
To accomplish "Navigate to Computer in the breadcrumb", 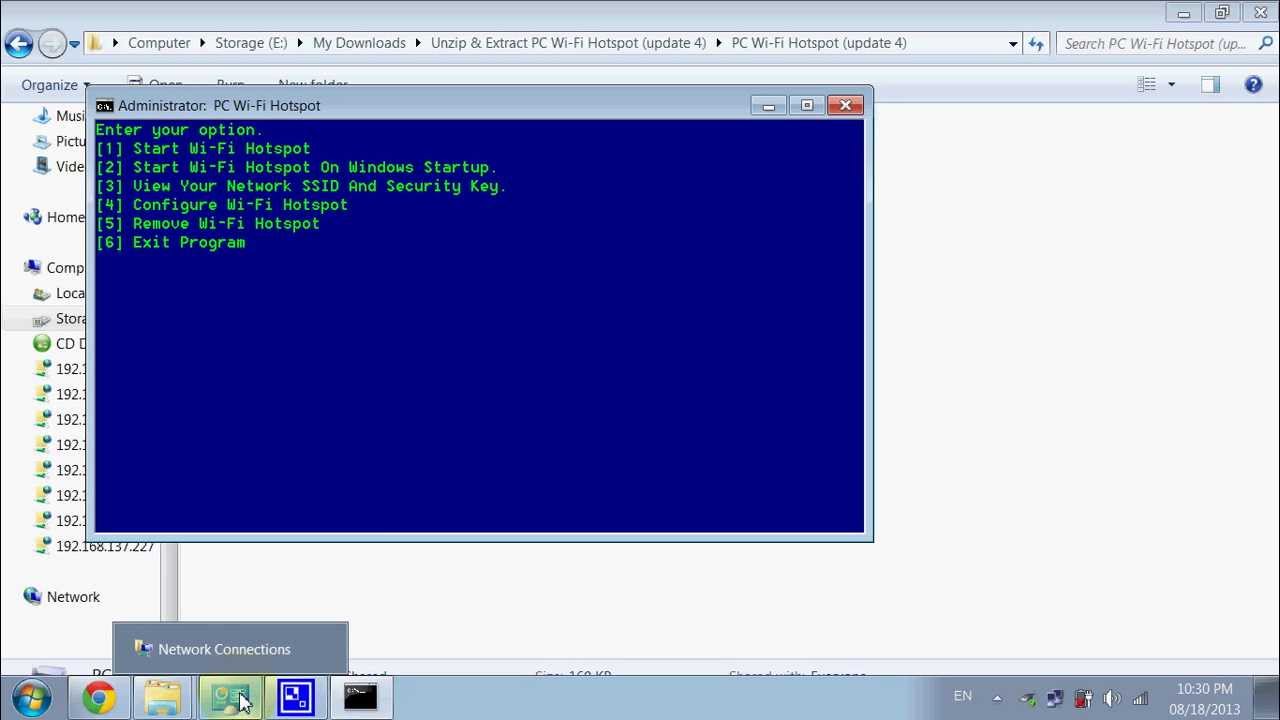I will click(x=159, y=43).
